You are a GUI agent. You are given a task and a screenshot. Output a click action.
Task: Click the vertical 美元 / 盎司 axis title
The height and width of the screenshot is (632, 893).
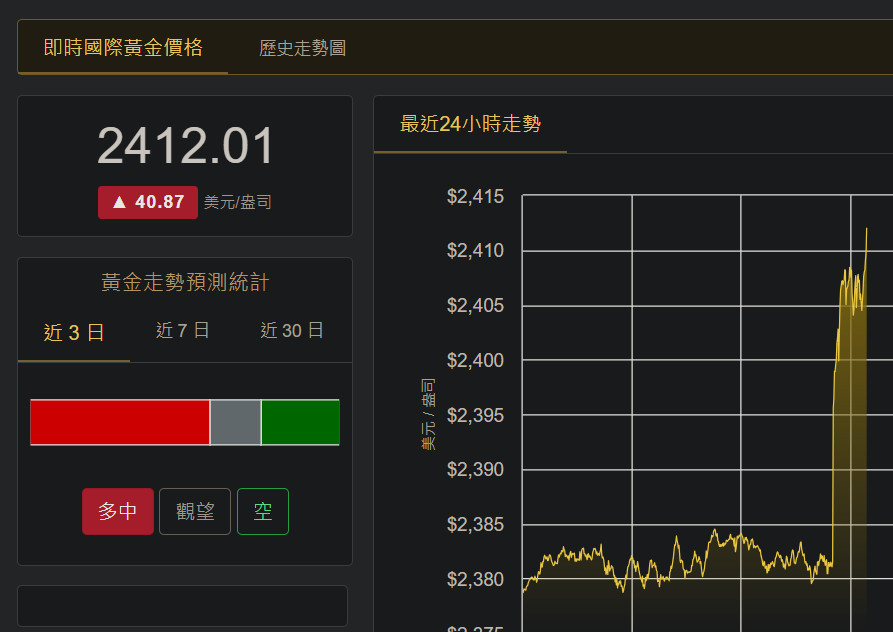[428, 414]
